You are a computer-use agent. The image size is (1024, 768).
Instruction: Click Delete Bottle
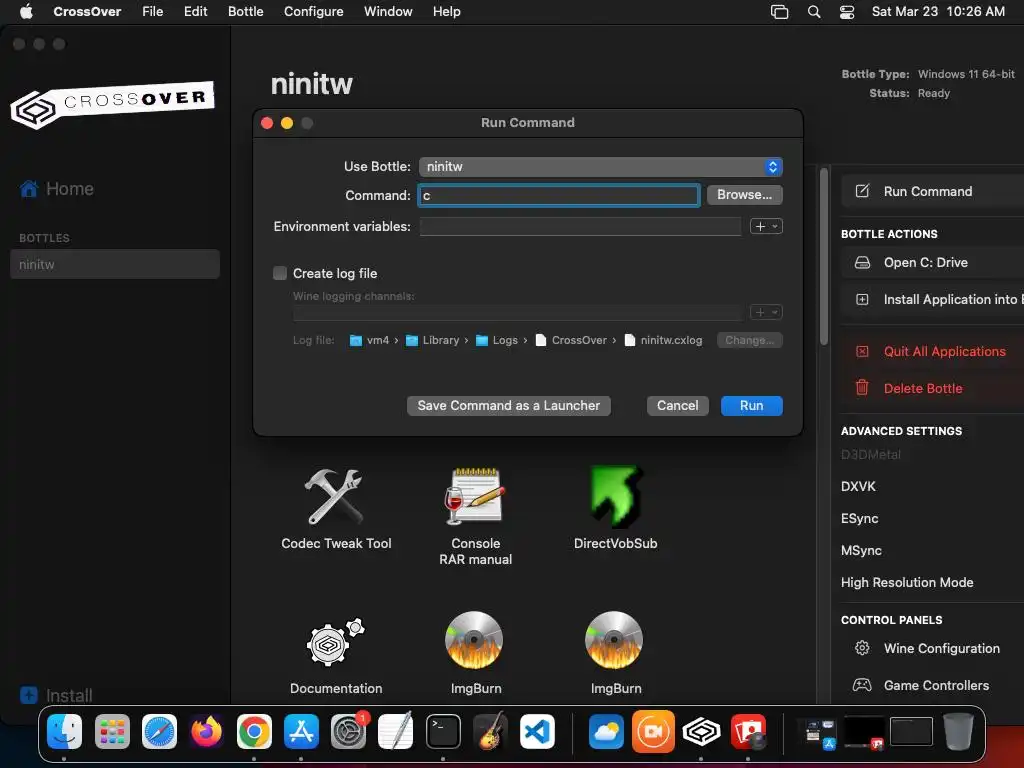[933, 389]
